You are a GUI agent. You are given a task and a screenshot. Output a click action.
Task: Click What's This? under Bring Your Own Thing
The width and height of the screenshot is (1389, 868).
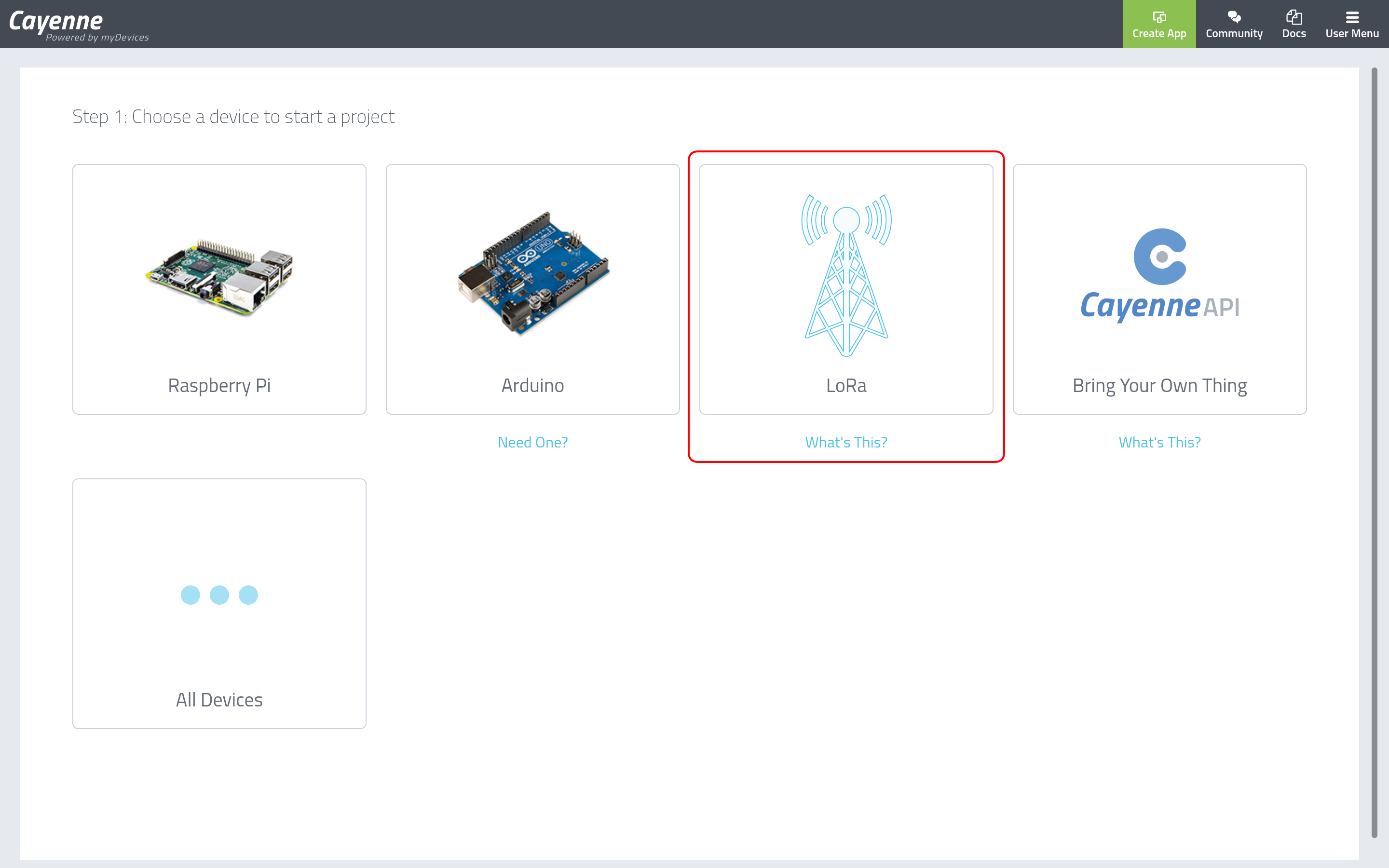(x=1159, y=442)
